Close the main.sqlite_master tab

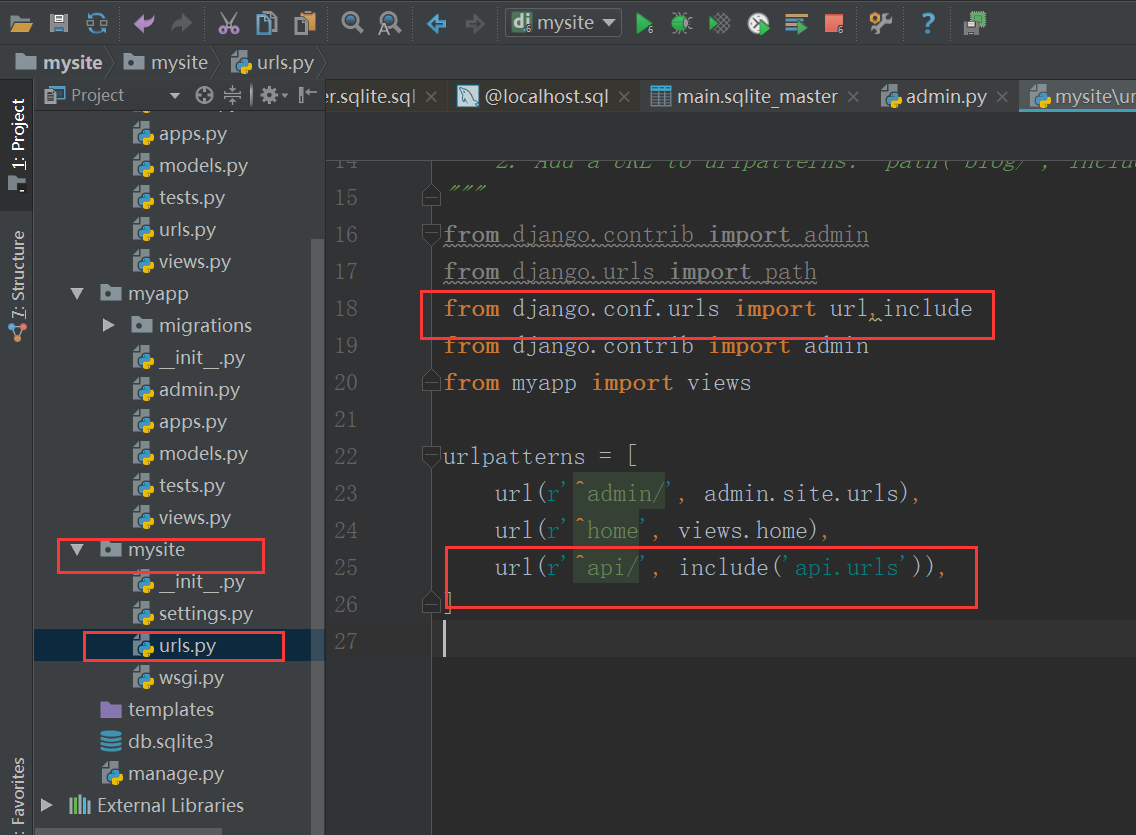pos(853,97)
